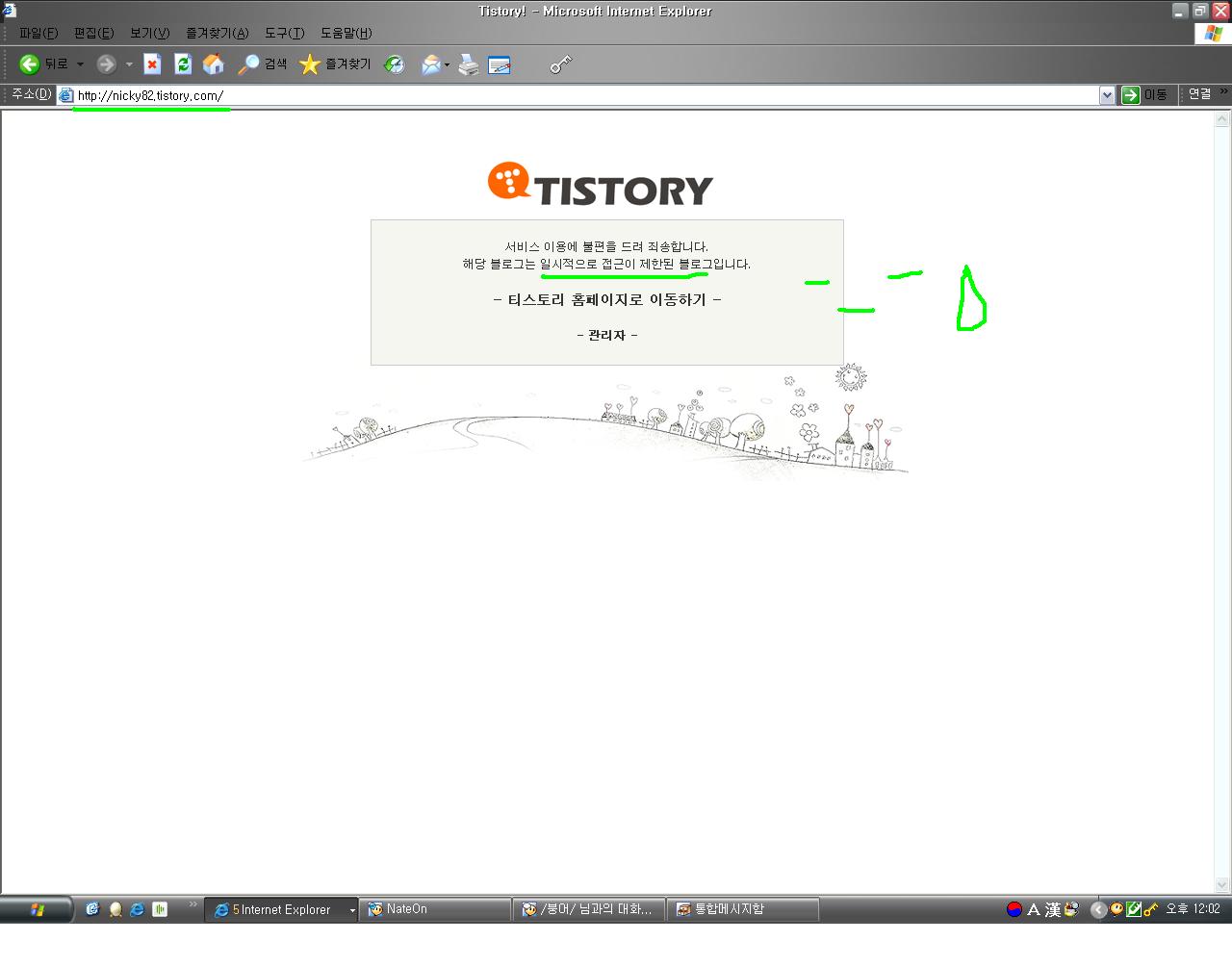Click the Korean flag language bar icon
1232x967 pixels.
[x=1014, y=909]
